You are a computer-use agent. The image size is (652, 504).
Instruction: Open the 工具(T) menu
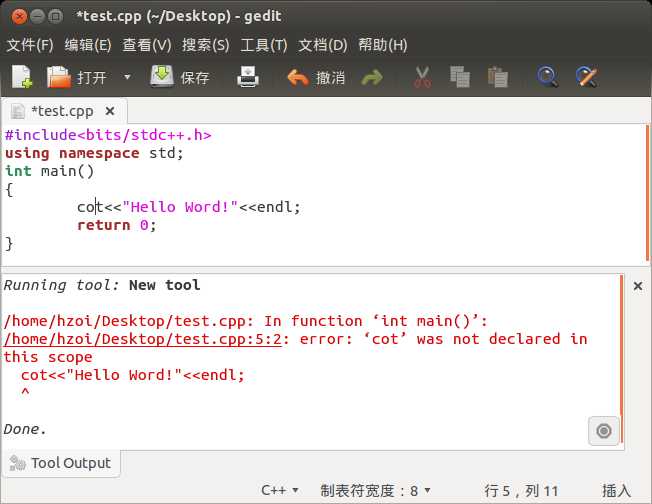[264, 45]
